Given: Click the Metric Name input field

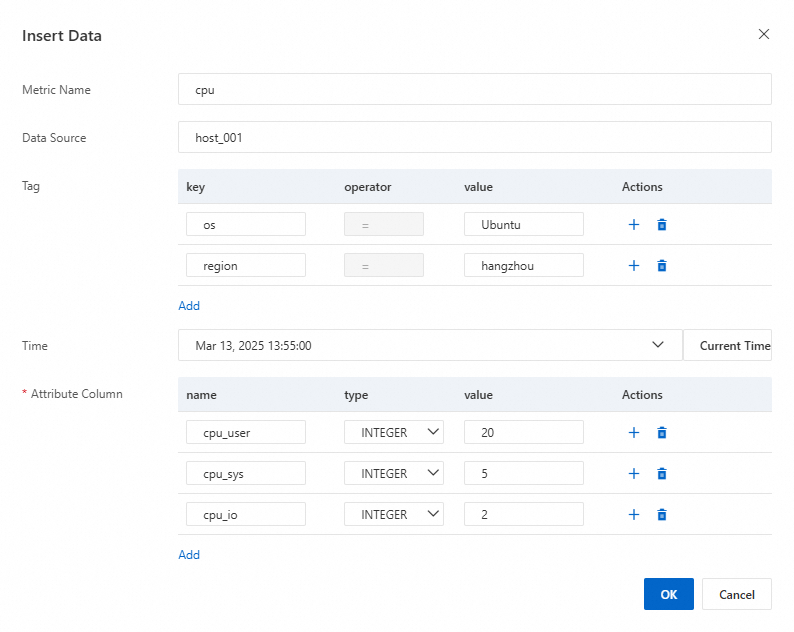Looking at the screenshot, I should pyautogui.click(x=474, y=89).
